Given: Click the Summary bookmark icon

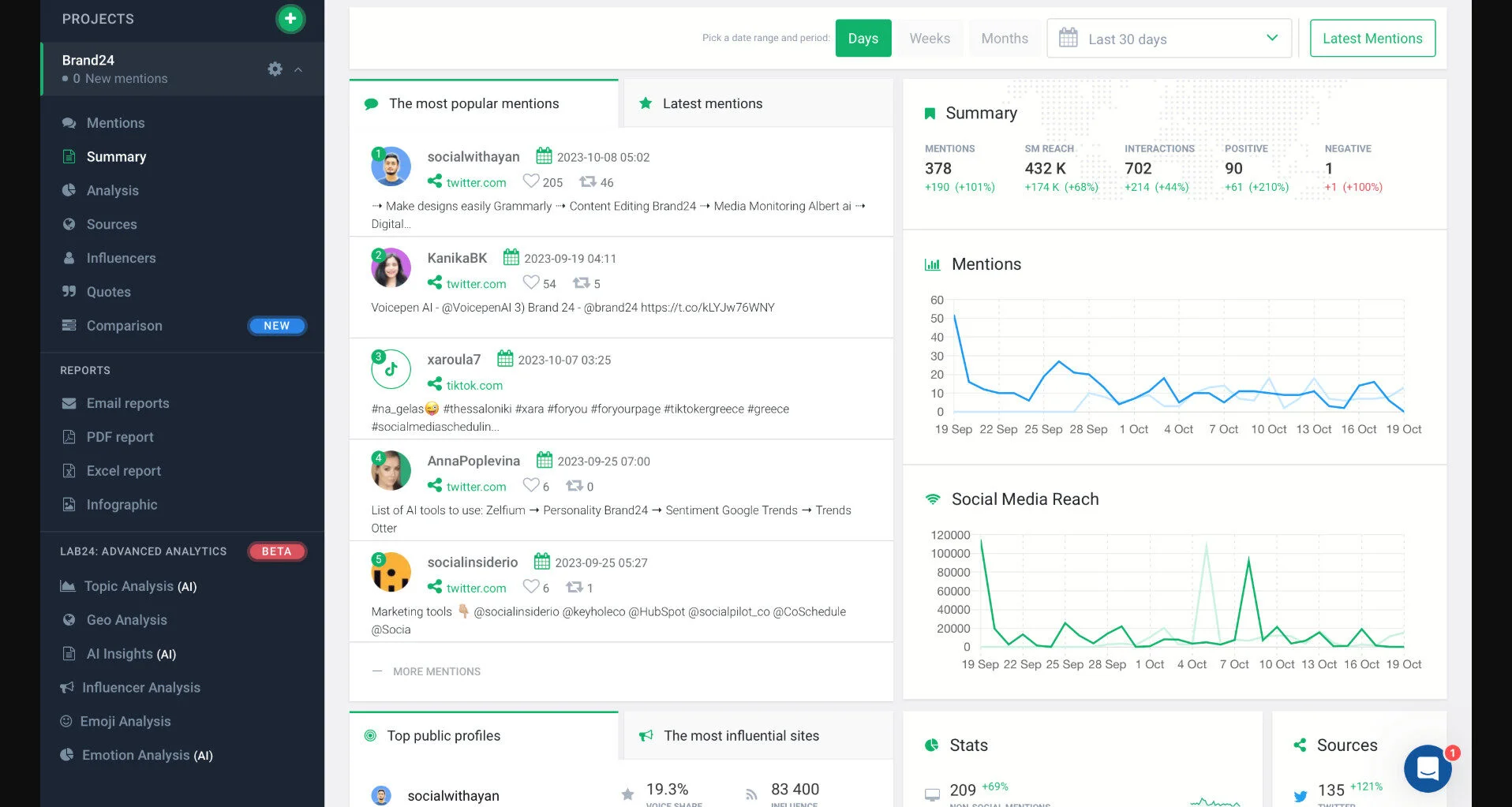Looking at the screenshot, I should 930,114.
